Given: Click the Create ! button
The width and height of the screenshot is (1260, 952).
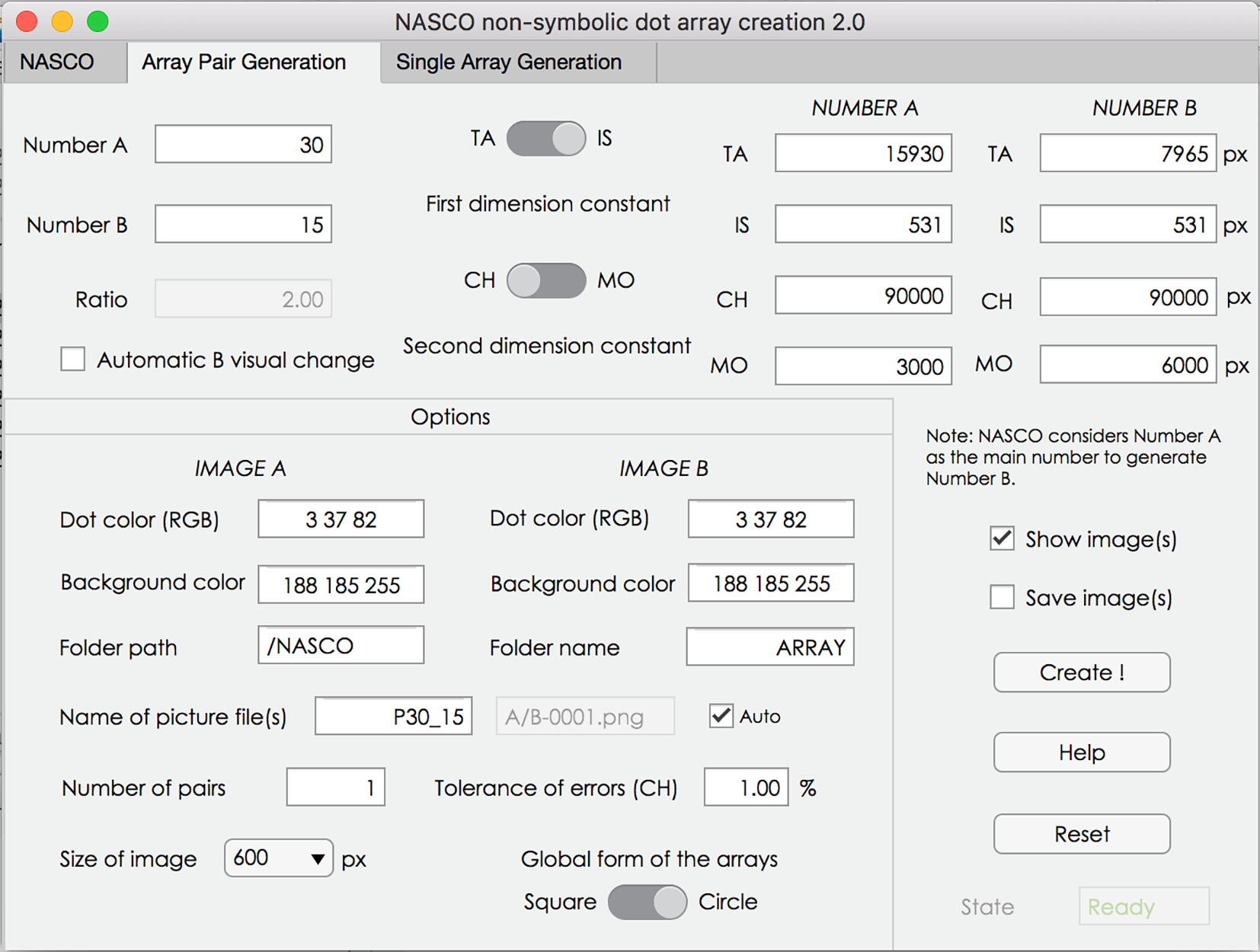Looking at the screenshot, I should click(1082, 672).
